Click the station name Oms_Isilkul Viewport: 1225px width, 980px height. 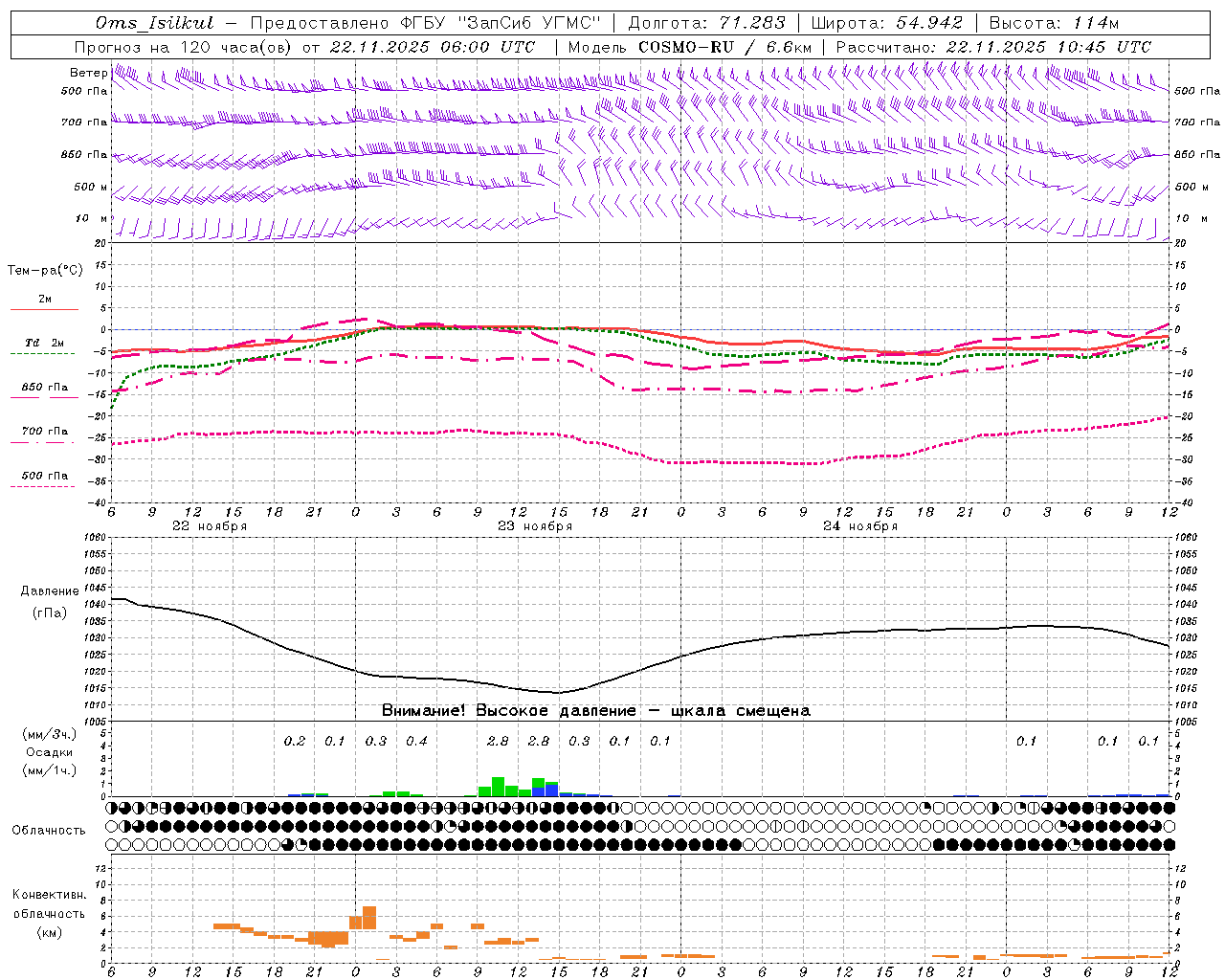pos(155,23)
